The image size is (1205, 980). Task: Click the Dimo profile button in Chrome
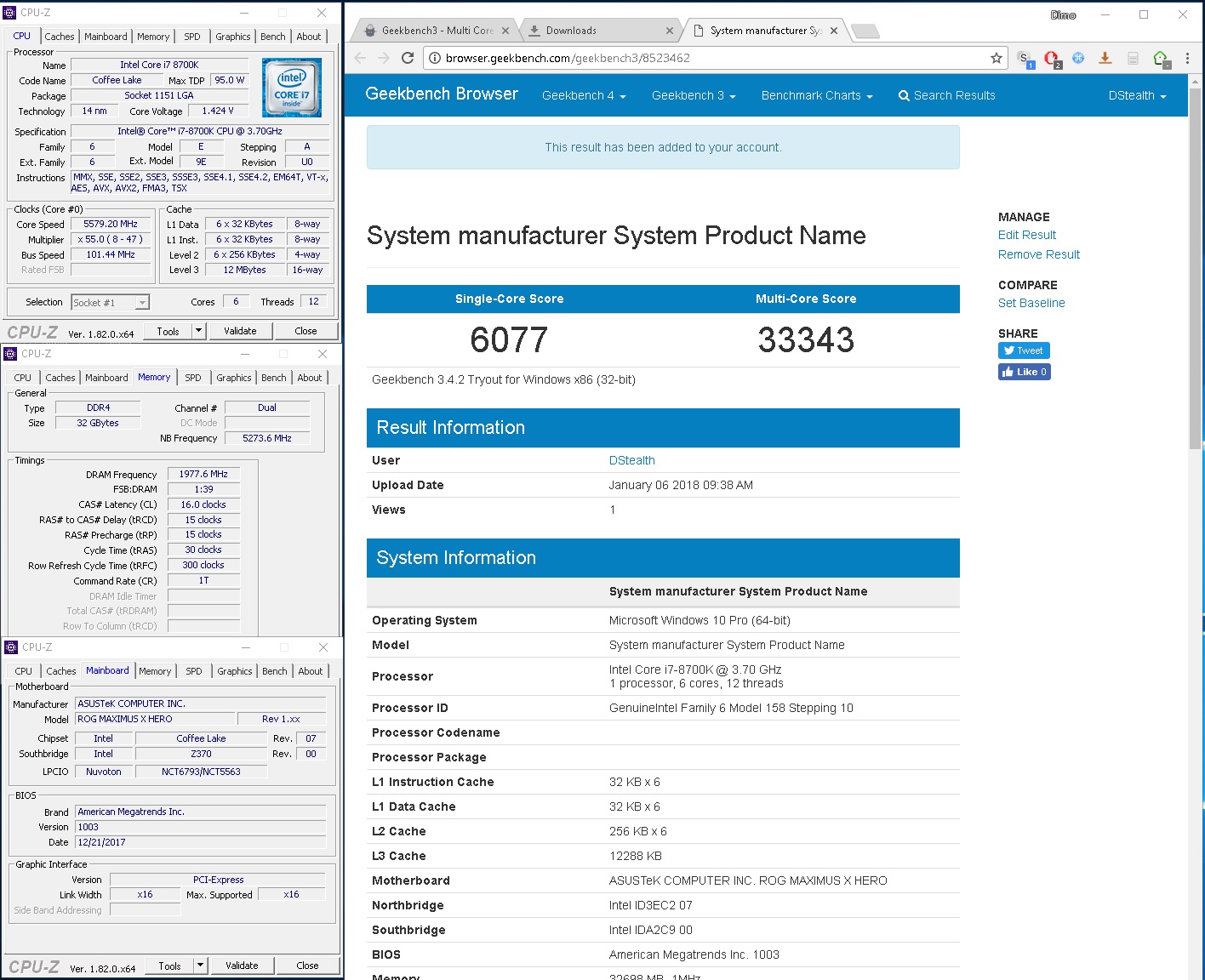tap(1063, 14)
